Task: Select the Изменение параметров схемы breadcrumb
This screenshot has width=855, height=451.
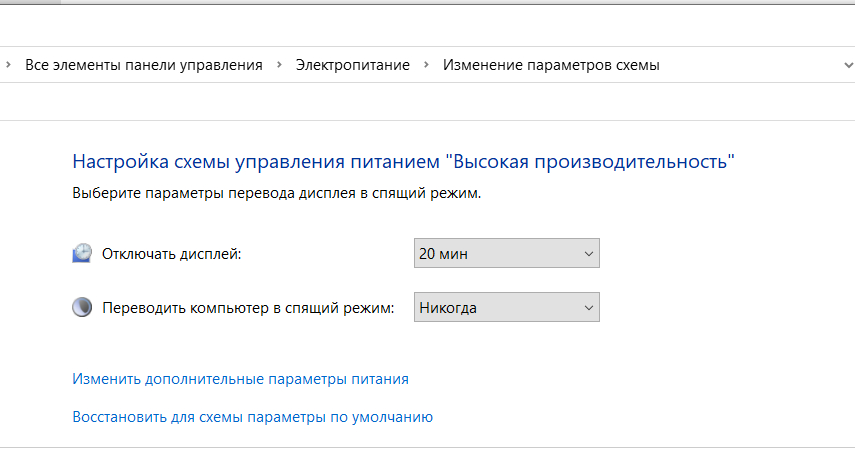Action: point(551,65)
